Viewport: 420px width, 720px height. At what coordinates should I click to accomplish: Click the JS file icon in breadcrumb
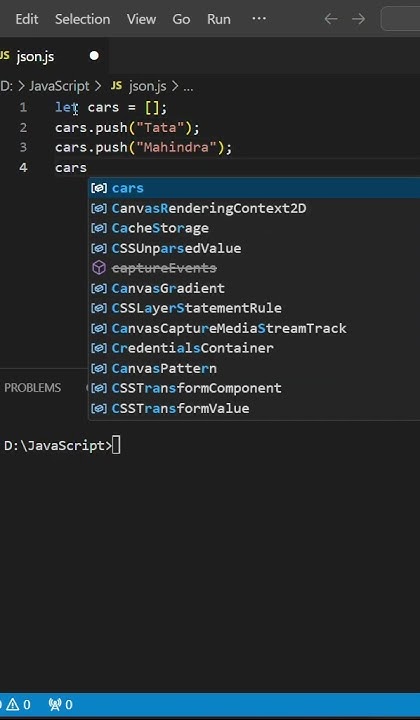117,86
